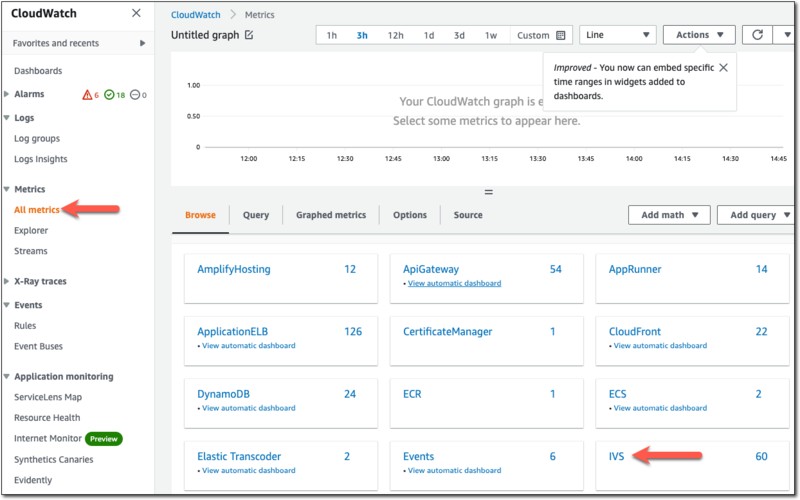
Task: Expand the X-Ray traces section
Action: point(8,282)
